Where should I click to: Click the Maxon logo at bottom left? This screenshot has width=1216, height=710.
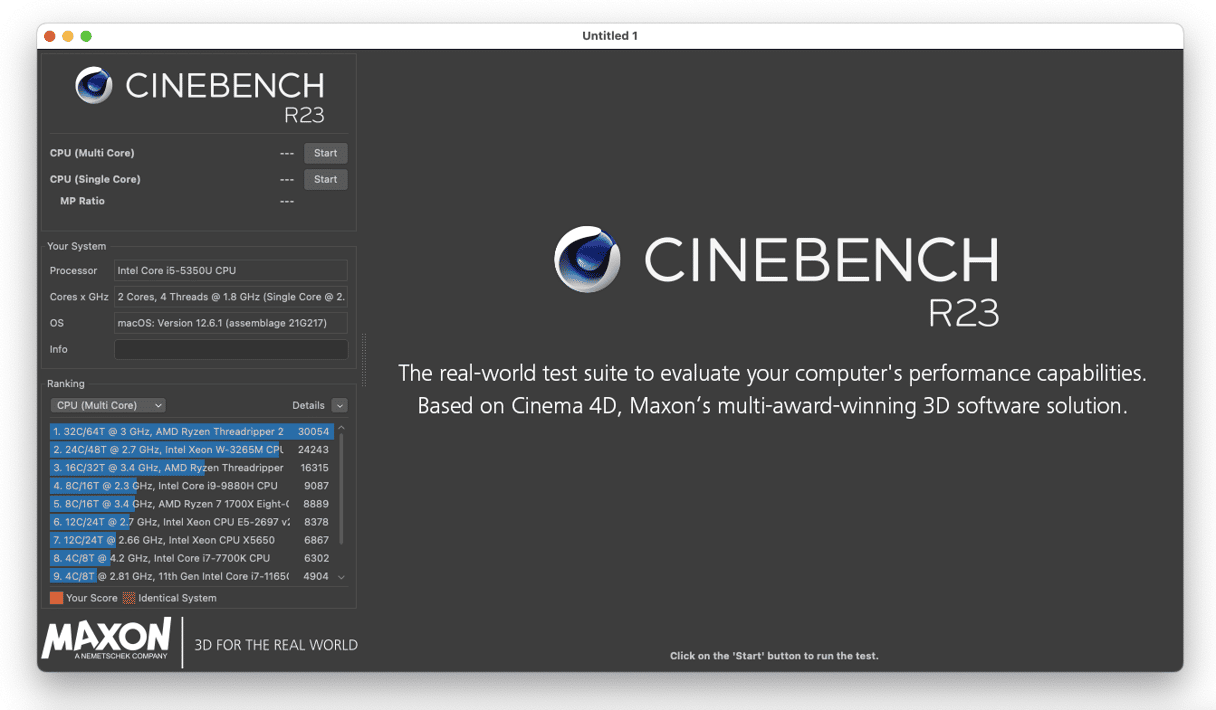coord(106,638)
